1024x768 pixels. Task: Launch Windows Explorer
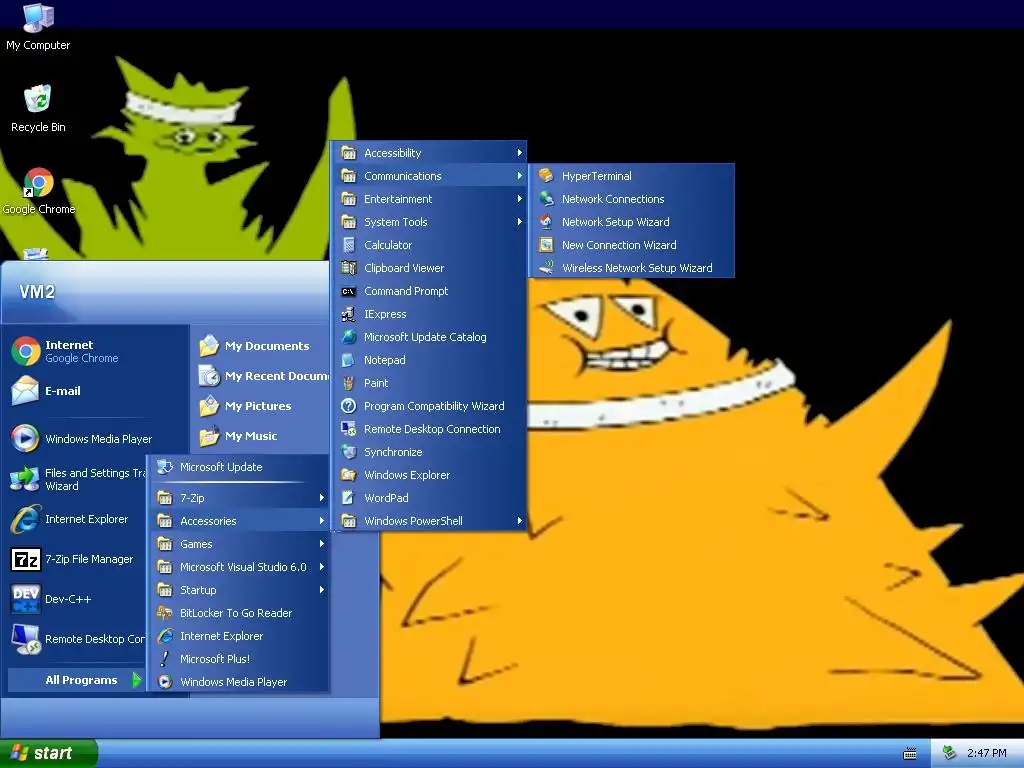pyautogui.click(x=430, y=475)
